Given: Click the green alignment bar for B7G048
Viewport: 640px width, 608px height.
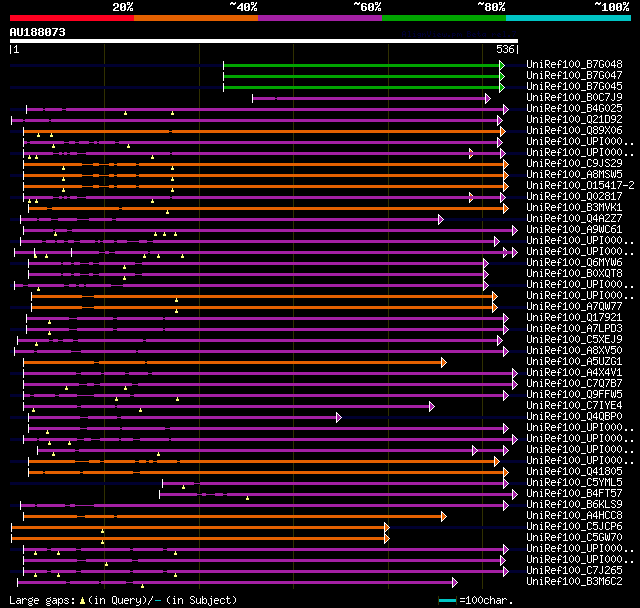Looking at the screenshot, I should 362,65.
